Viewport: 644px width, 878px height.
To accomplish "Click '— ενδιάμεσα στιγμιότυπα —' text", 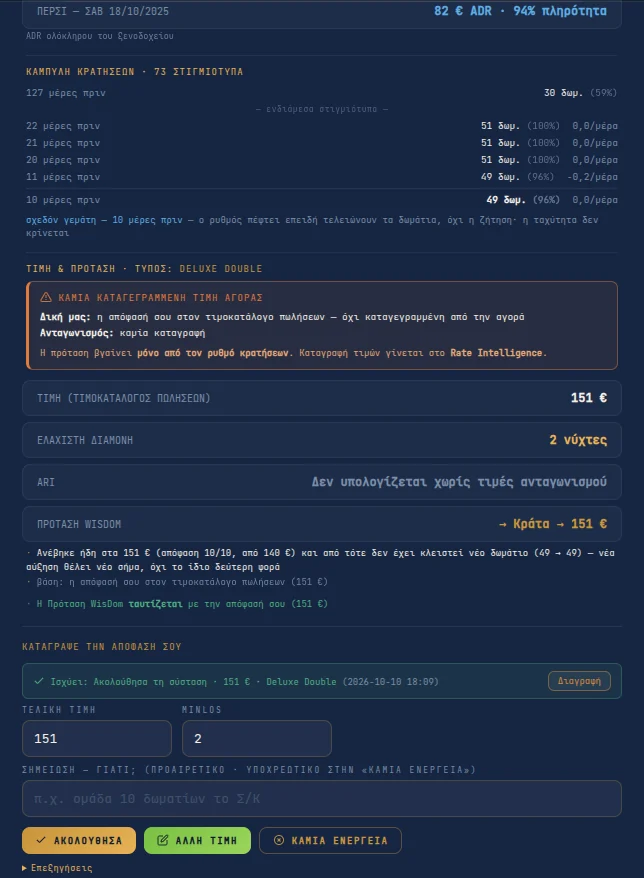I will point(322,109).
